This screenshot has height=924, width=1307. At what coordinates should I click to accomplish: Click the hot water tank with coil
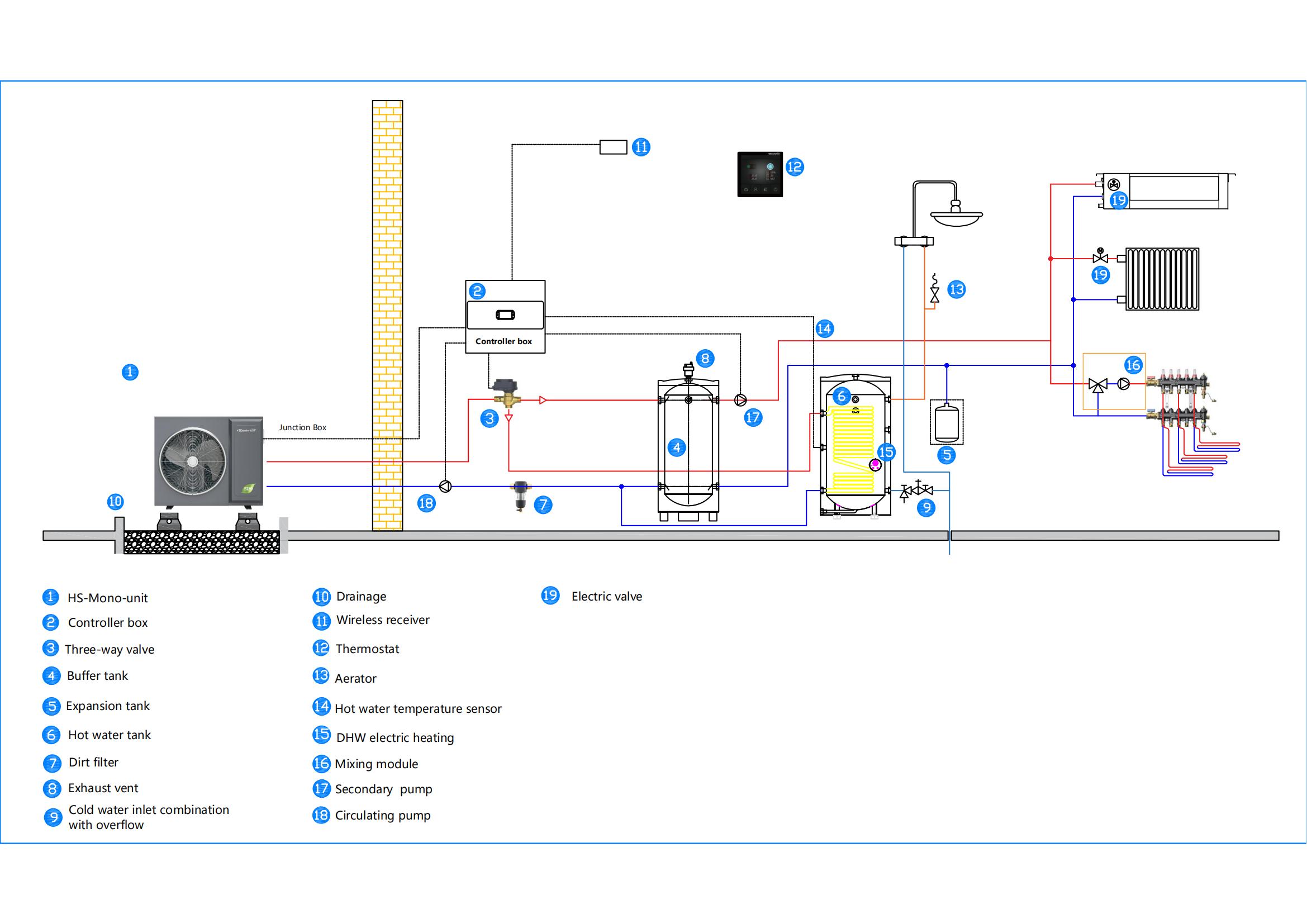click(855, 445)
